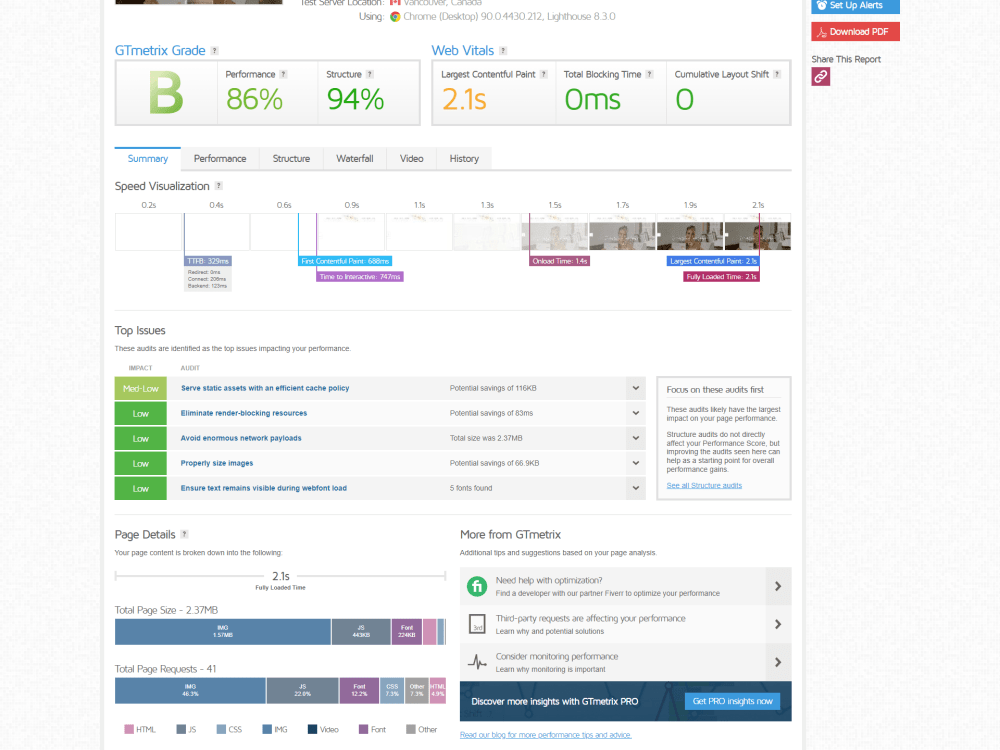Switch to the Structure tab
This screenshot has width=1000, height=750.
(x=291, y=159)
